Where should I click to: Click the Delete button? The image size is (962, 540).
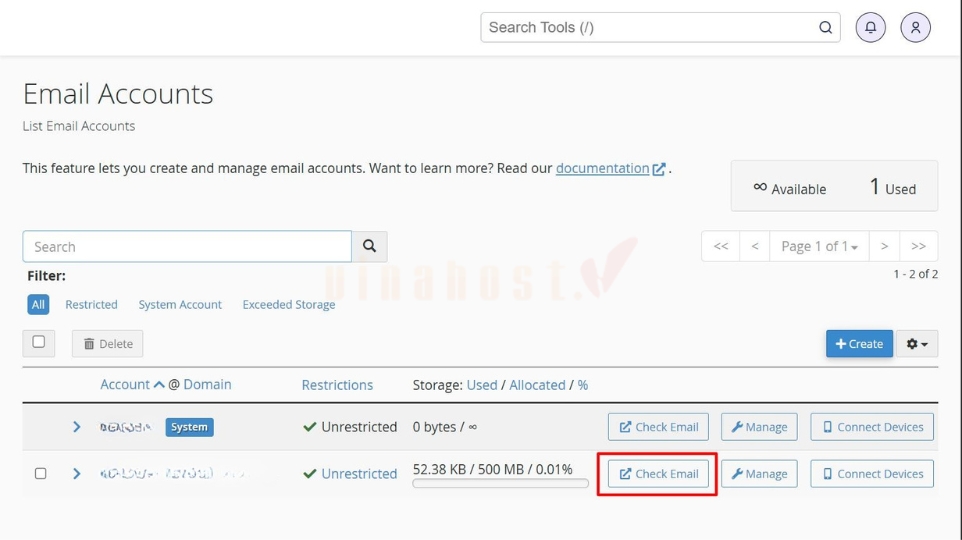pos(107,344)
